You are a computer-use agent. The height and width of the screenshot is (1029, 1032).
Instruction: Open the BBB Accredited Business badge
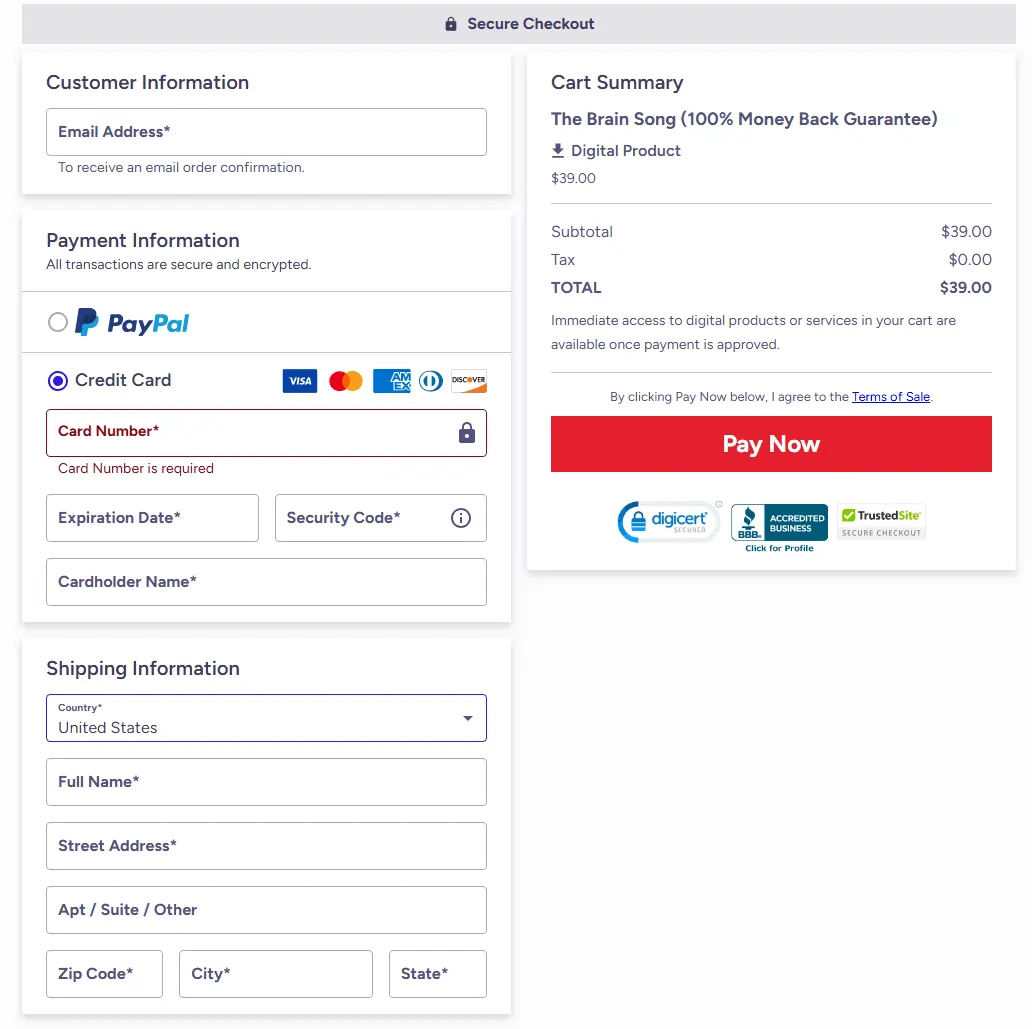(779, 526)
